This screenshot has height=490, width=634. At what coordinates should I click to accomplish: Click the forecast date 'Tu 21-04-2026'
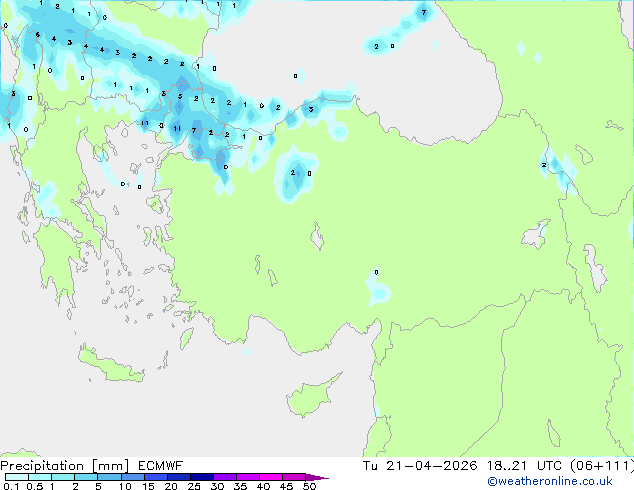pos(420,466)
